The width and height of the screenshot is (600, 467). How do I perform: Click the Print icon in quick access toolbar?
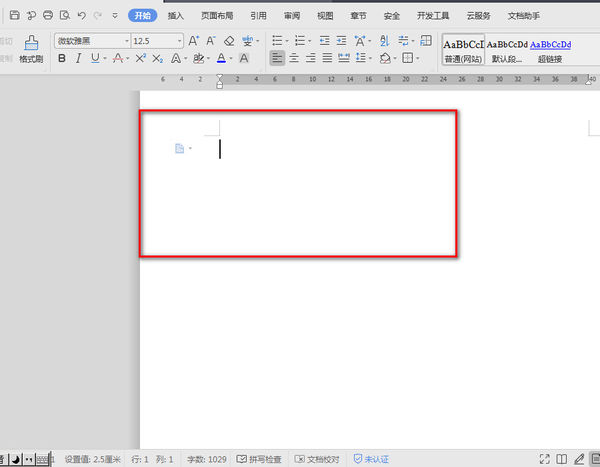tap(48, 15)
